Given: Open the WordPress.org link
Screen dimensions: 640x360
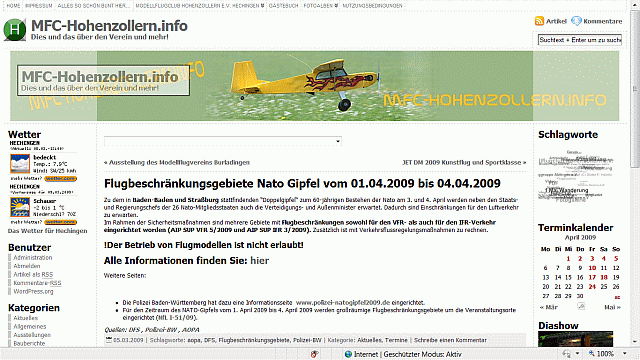Looking at the screenshot, I should [x=33, y=291].
